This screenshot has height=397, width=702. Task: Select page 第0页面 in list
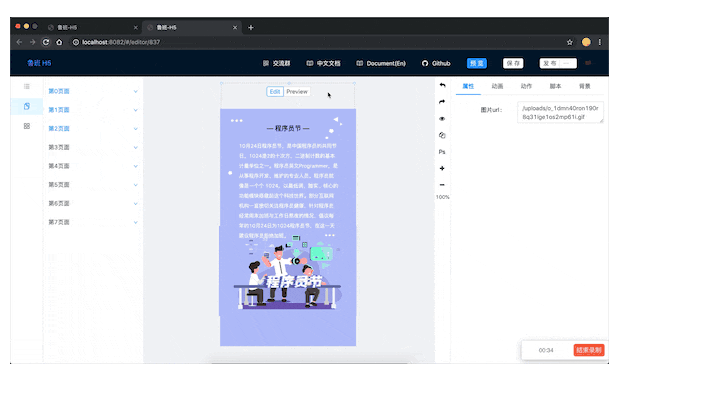click(59, 91)
